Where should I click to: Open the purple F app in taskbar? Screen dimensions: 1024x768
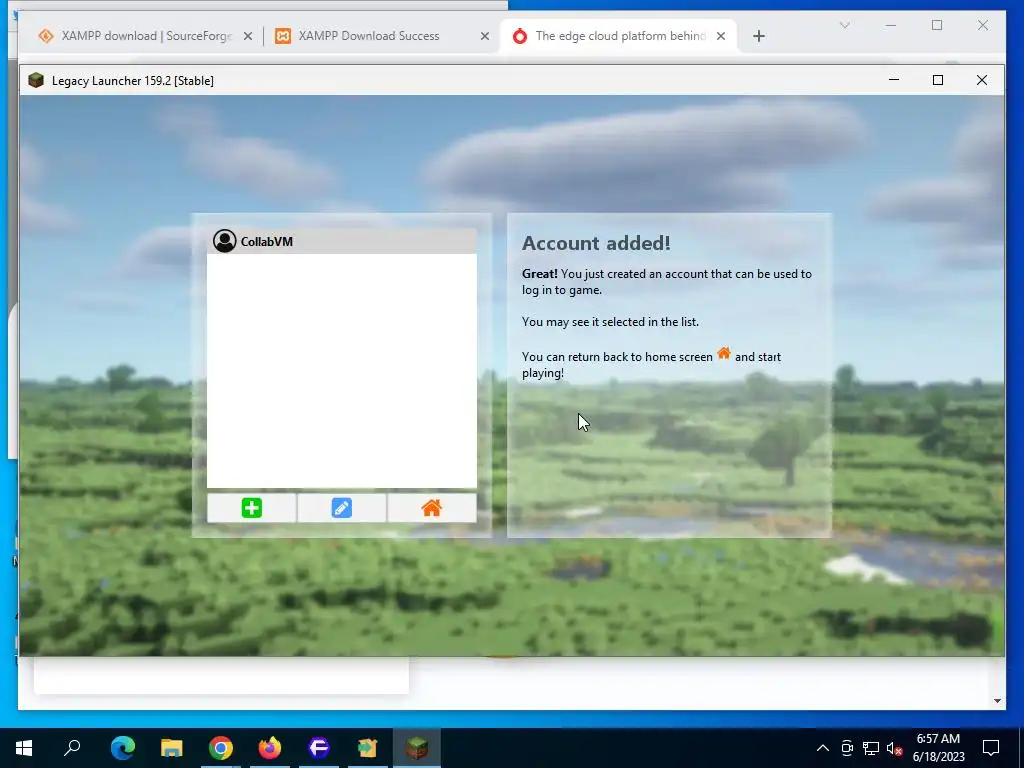tap(319, 748)
